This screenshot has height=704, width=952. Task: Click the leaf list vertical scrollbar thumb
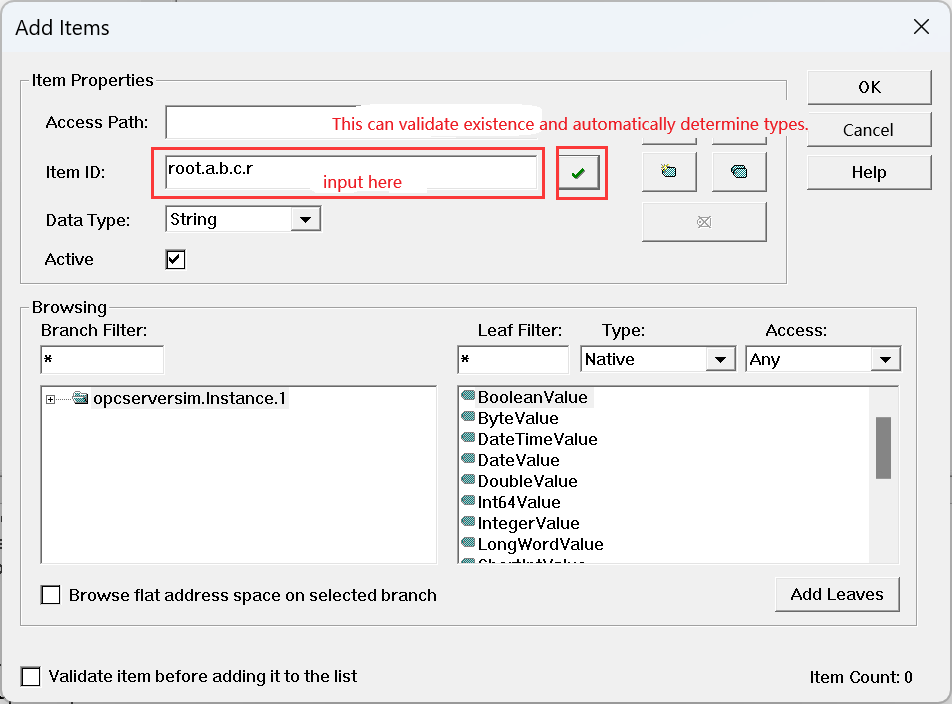pyautogui.click(x=883, y=448)
